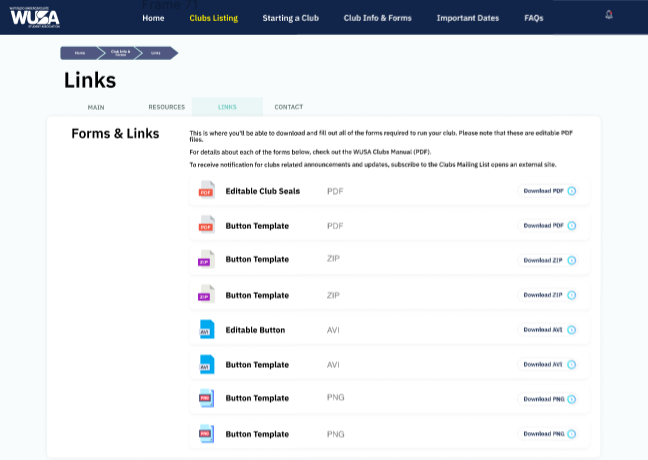Open the WUSA Clubs Manual (PDF) link
The width and height of the screenshot is (648, 460).
coord(391,152)
